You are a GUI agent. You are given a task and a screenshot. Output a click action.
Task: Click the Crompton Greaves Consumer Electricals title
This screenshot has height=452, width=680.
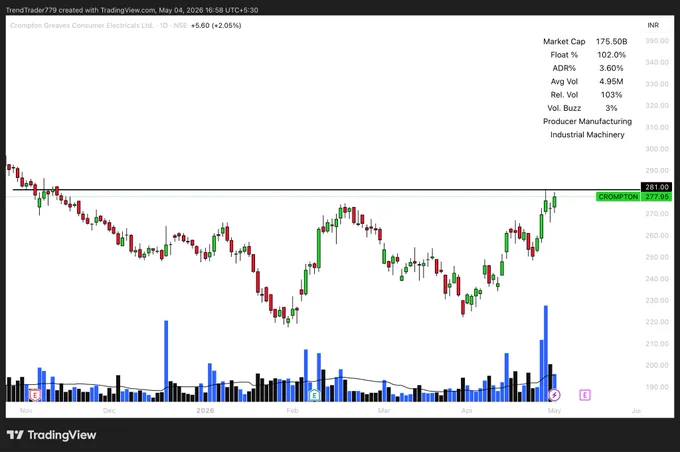(82, 26)
